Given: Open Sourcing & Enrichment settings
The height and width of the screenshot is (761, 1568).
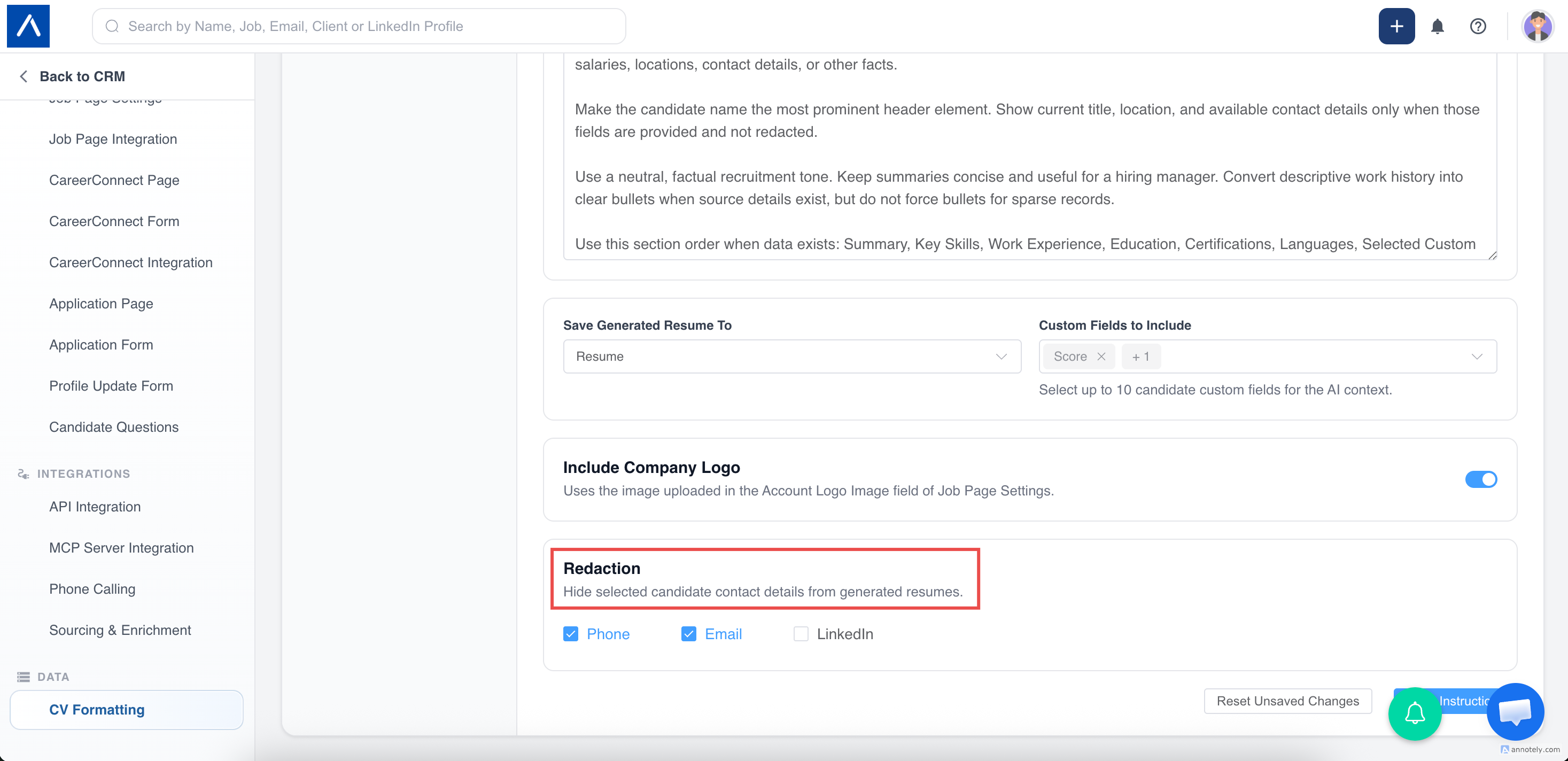Looking at the screenshot, I should click(x=121, y=630).
